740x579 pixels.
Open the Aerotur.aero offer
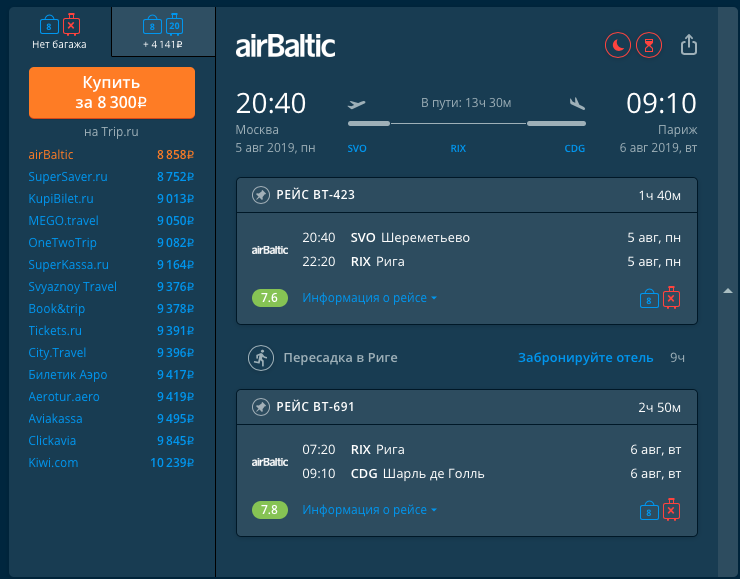click(x=111, y=397)
